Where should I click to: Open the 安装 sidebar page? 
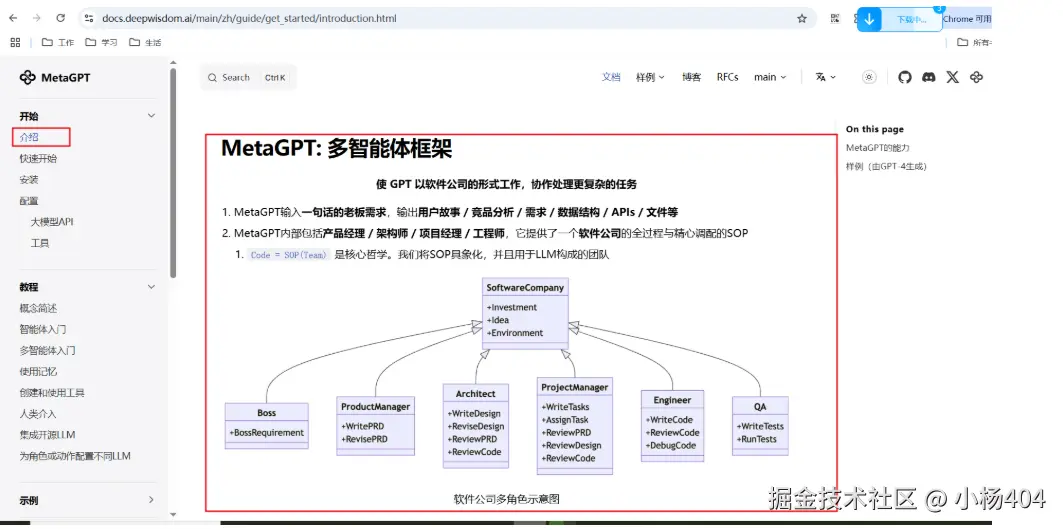coord(29,180)
